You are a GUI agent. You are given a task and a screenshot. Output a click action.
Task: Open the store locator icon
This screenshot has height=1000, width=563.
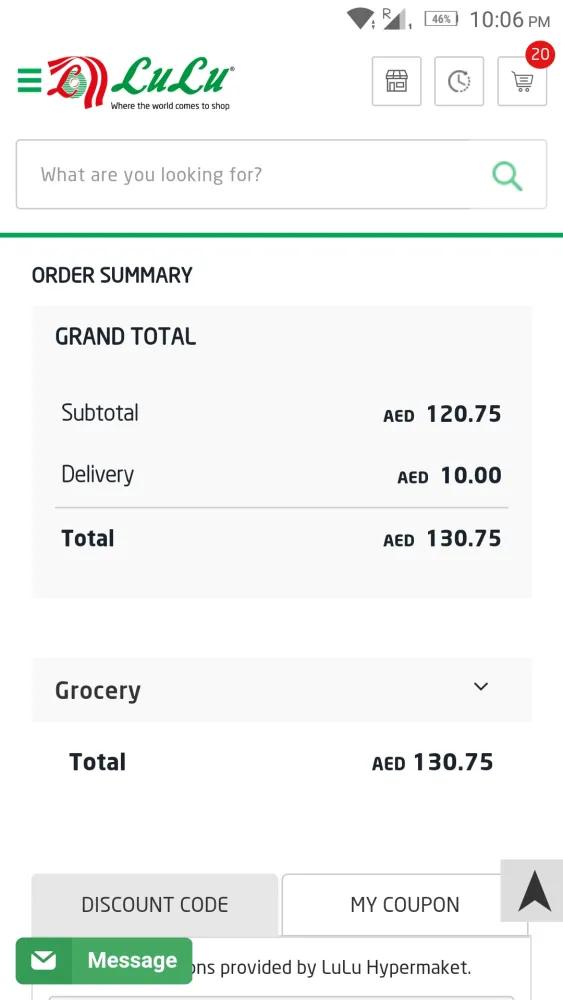pyautogui.click(x=397, y=81)
